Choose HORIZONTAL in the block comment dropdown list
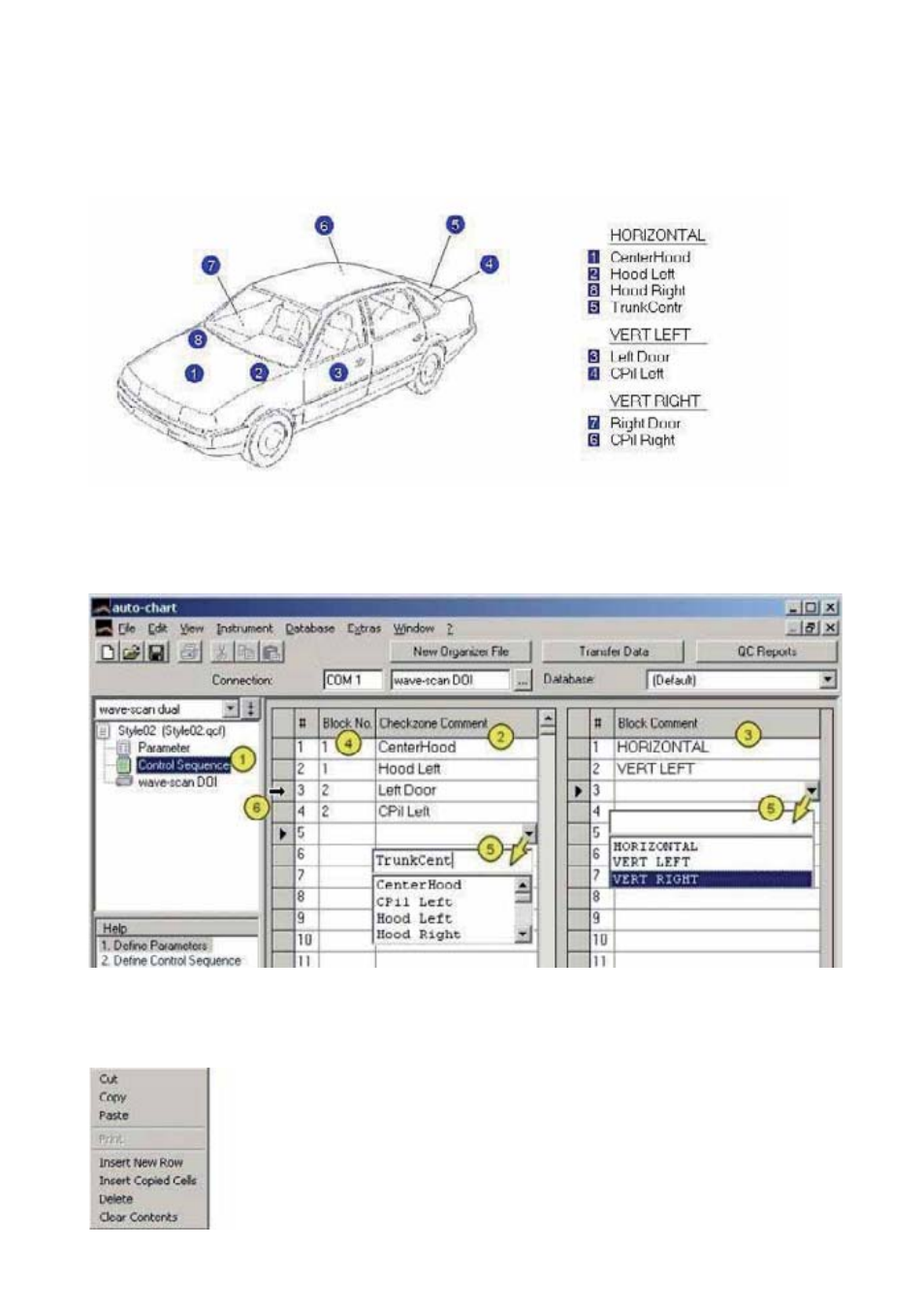Image resolution: width=924 pixels, height=1311 pixels. point(711,847)
